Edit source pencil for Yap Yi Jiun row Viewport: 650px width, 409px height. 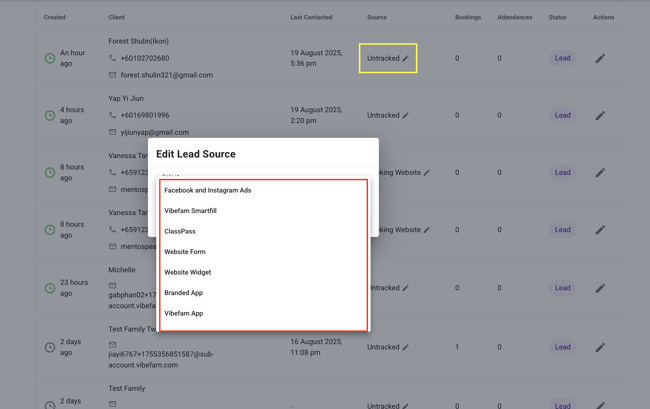click(x=405, y=116)
